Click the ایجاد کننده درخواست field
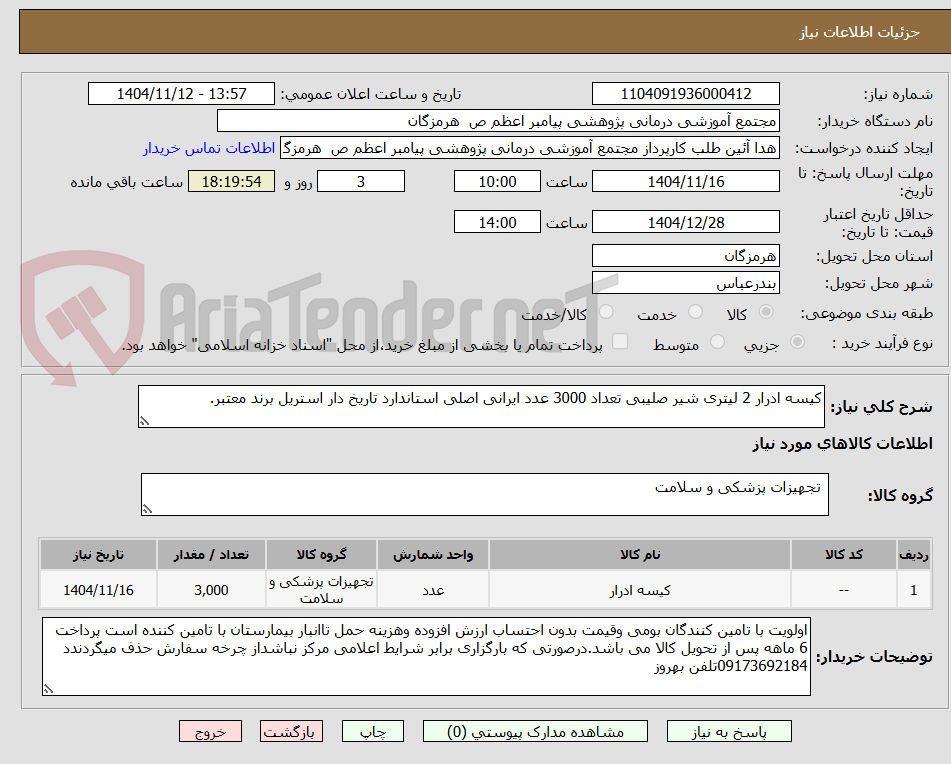Screen dimensions: 951x764 point(529,149)
